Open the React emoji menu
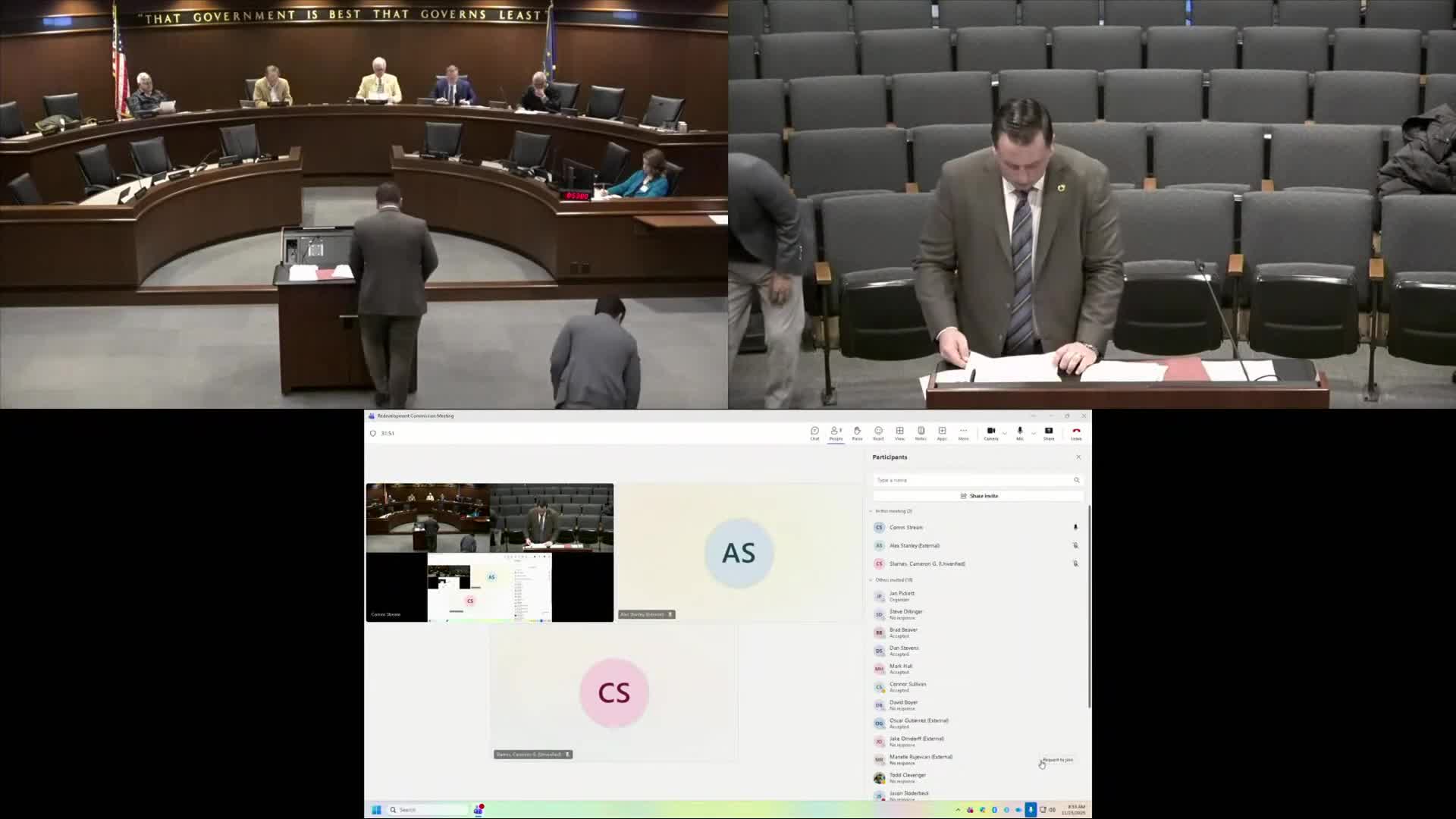 (878, 432)
